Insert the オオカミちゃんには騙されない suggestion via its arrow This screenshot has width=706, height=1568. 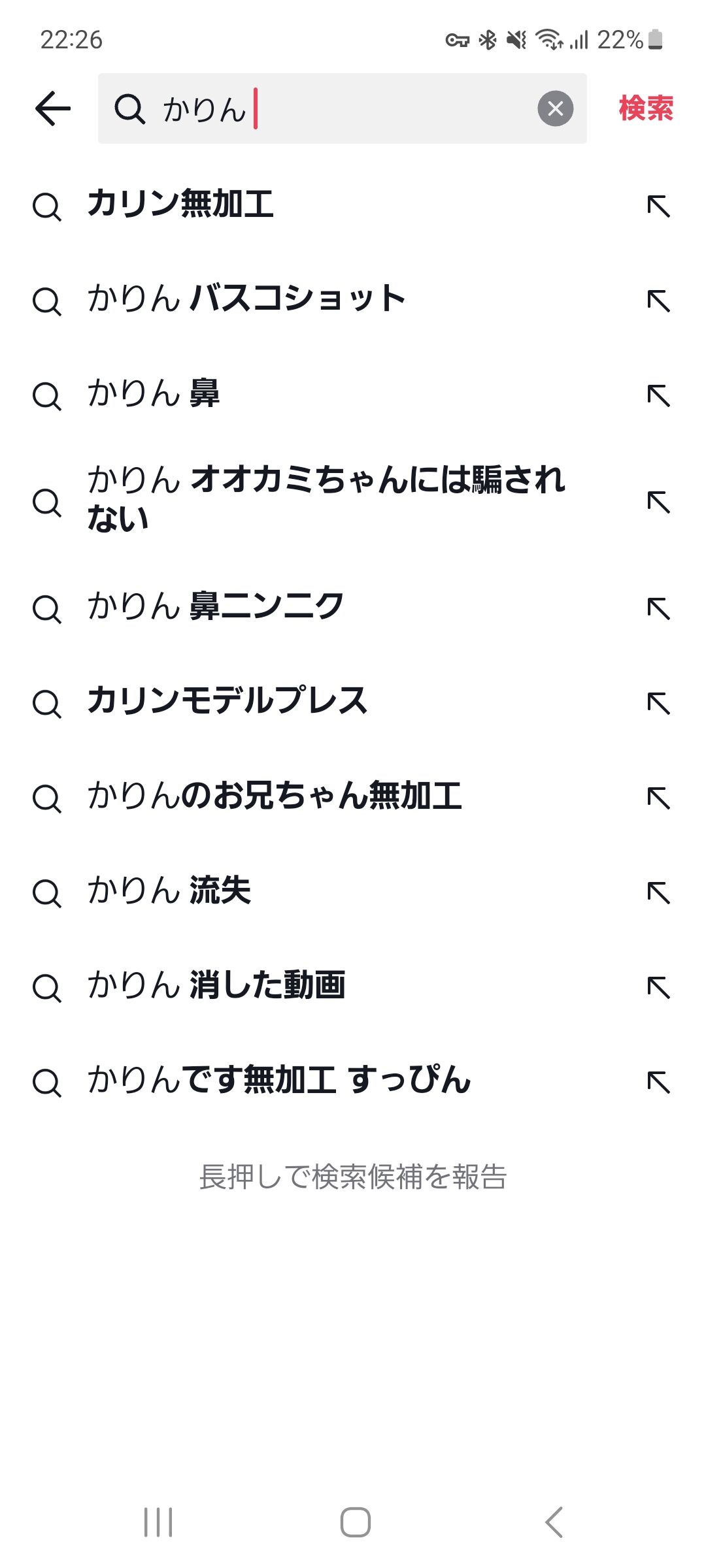tap(658, 502)
